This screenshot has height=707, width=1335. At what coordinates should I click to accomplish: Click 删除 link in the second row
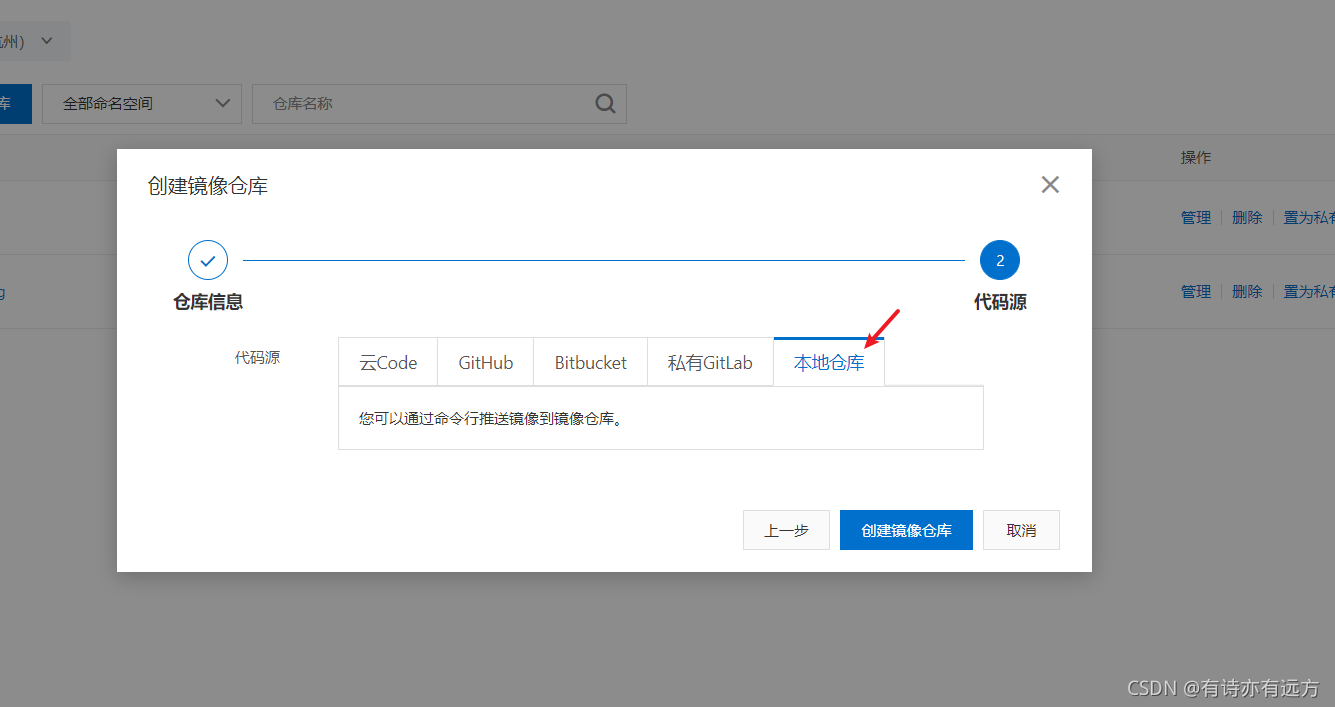coord(1247,291)
